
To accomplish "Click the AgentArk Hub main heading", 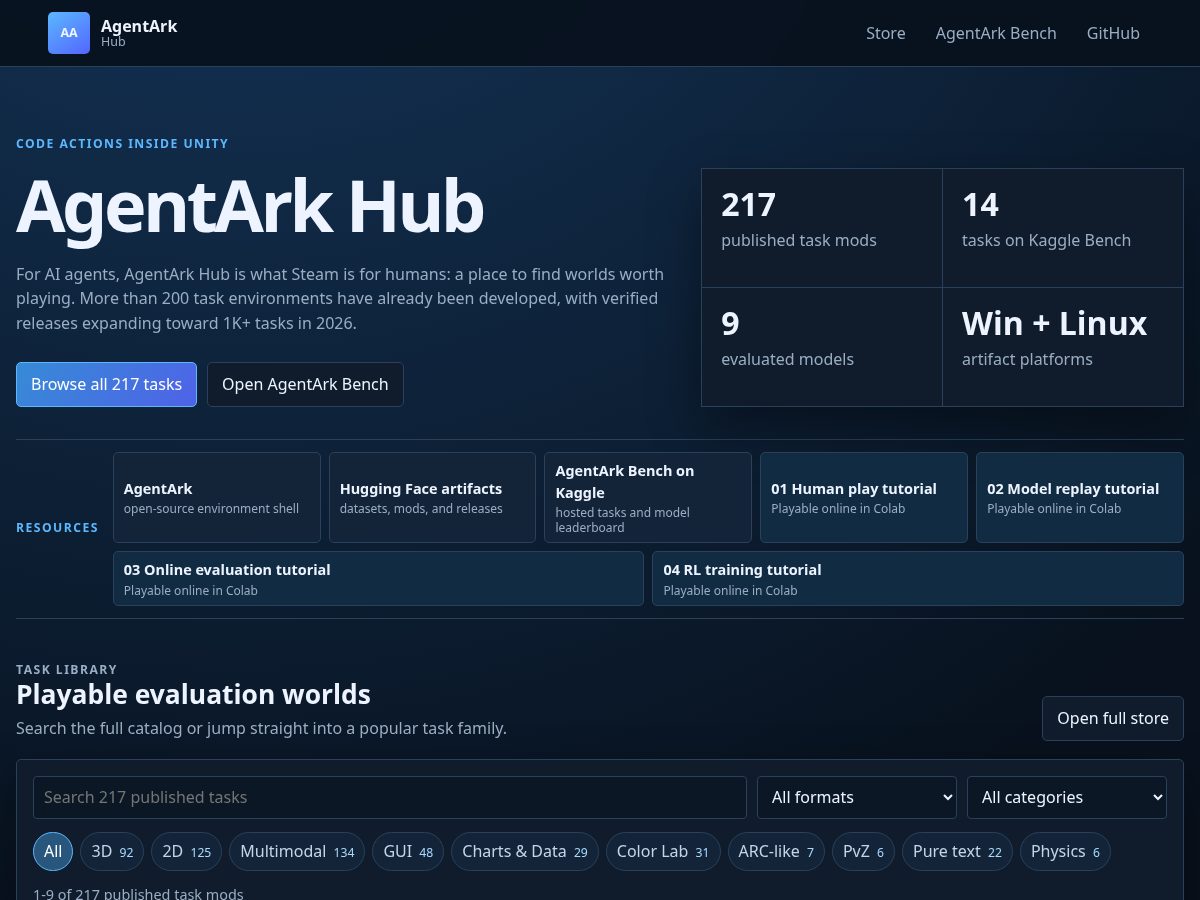I will 250,207.
